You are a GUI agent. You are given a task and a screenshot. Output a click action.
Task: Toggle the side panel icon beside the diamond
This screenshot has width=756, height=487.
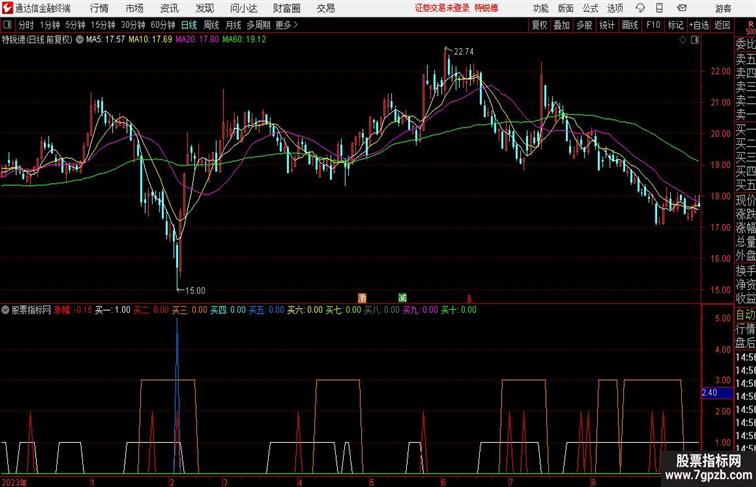click(695, 40)
